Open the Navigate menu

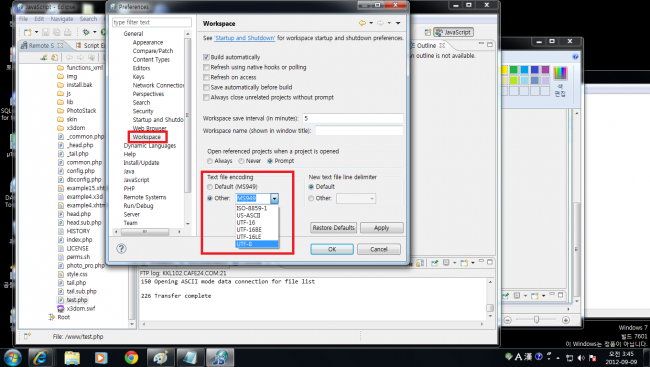(x=62, y=19)
